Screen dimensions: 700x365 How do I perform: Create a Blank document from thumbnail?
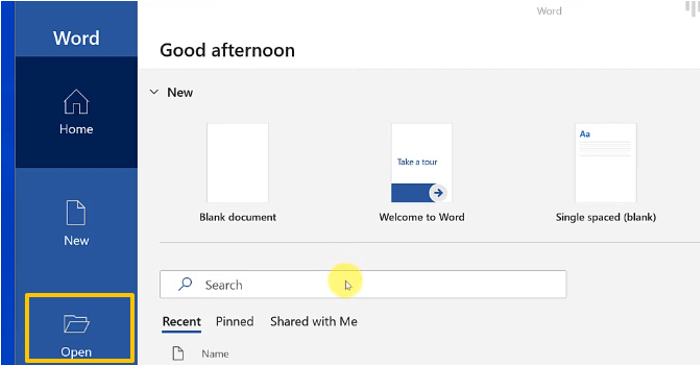[238, 163]
